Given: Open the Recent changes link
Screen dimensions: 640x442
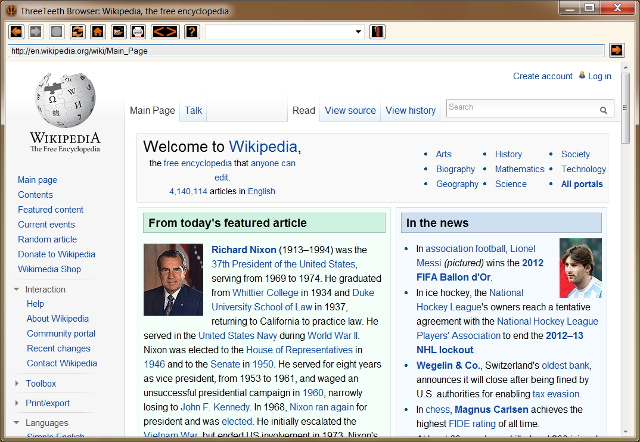Looking at the screenshot, I should tap(58, 348).
